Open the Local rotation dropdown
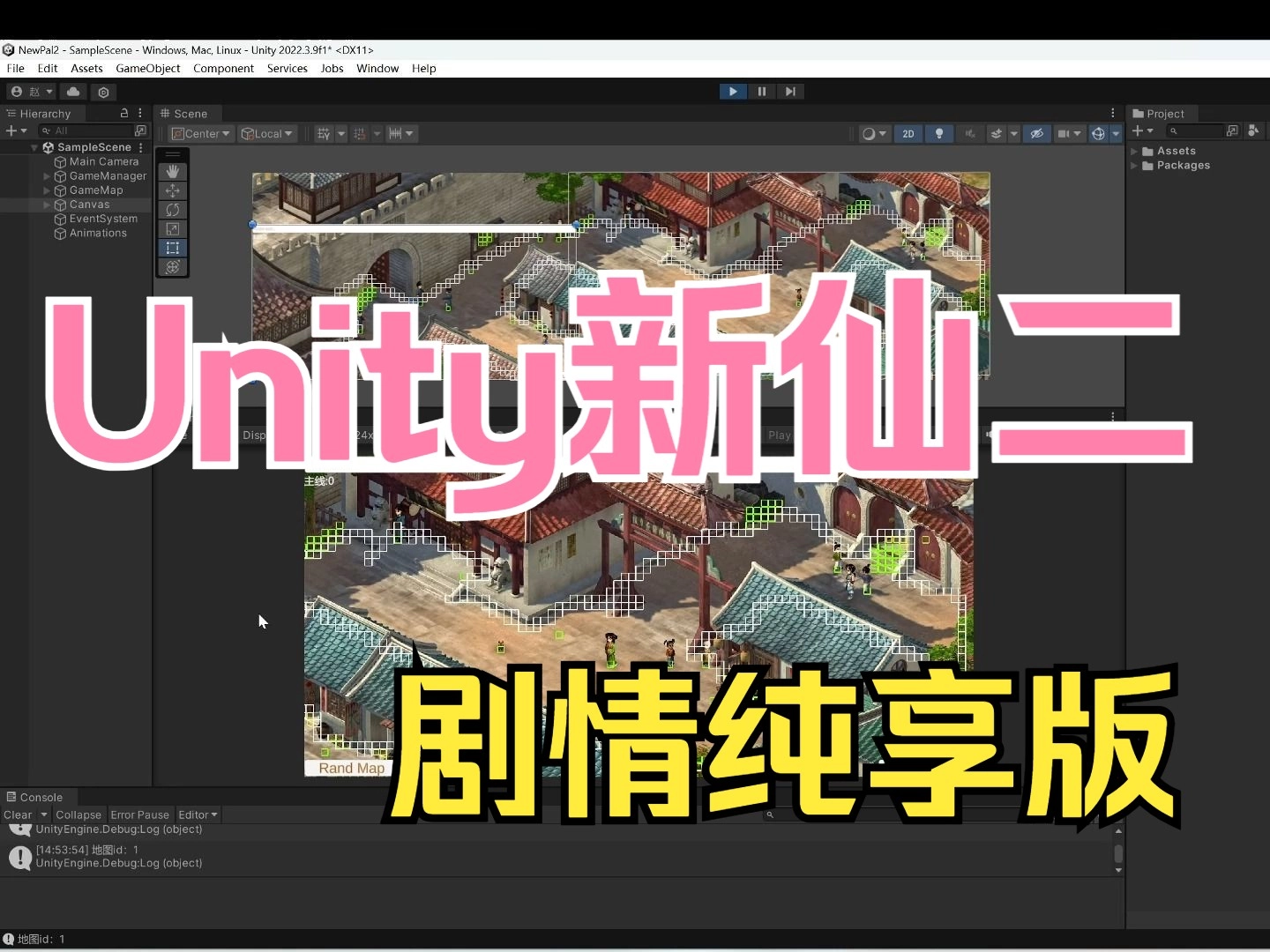 [267, 134]
